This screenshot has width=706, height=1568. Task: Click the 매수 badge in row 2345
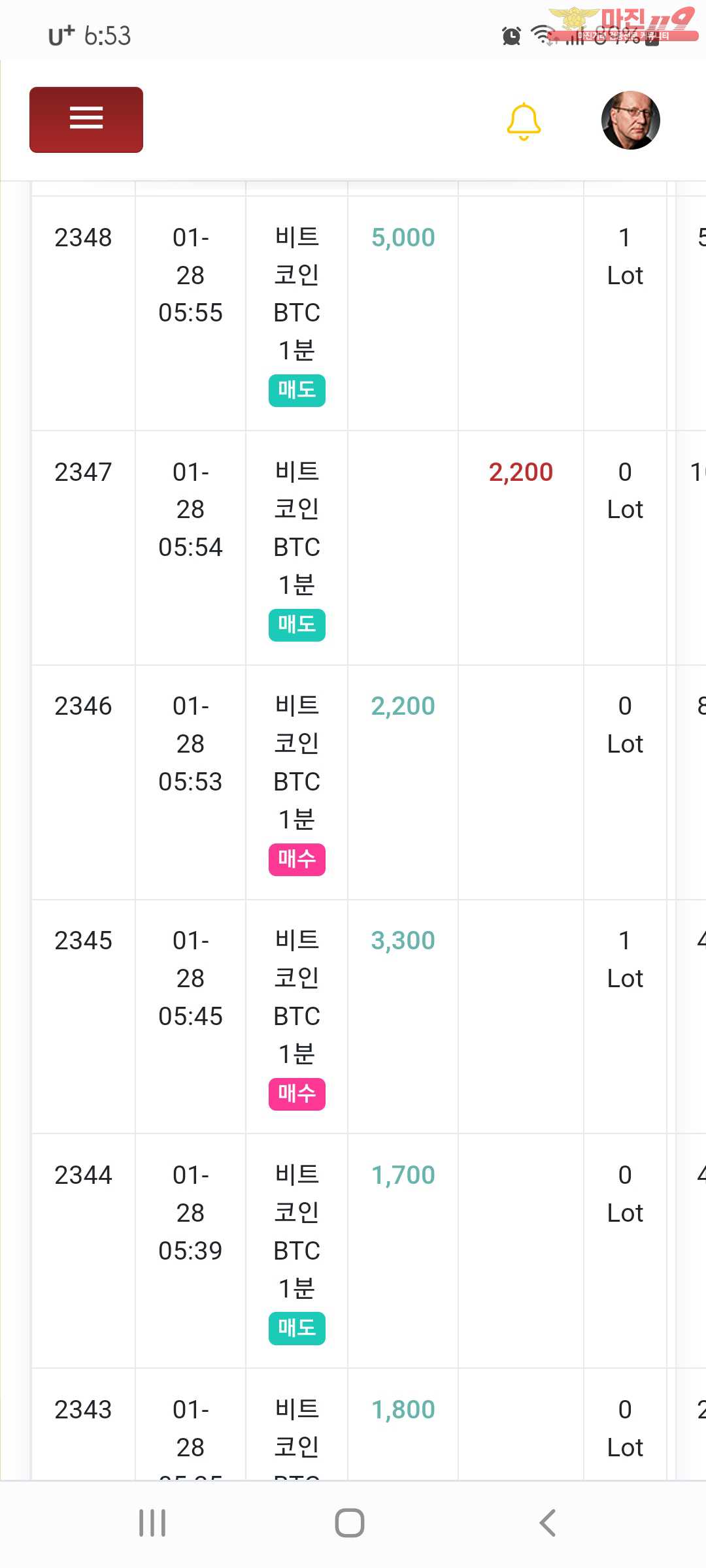point(297,1094)
